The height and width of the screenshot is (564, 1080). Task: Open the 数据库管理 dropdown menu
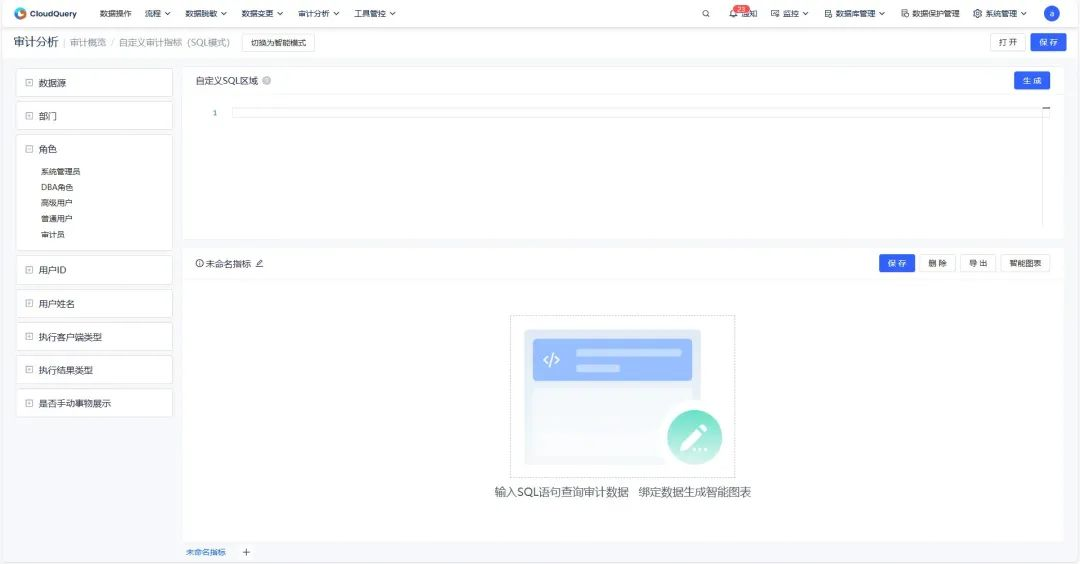coord(855,14)
